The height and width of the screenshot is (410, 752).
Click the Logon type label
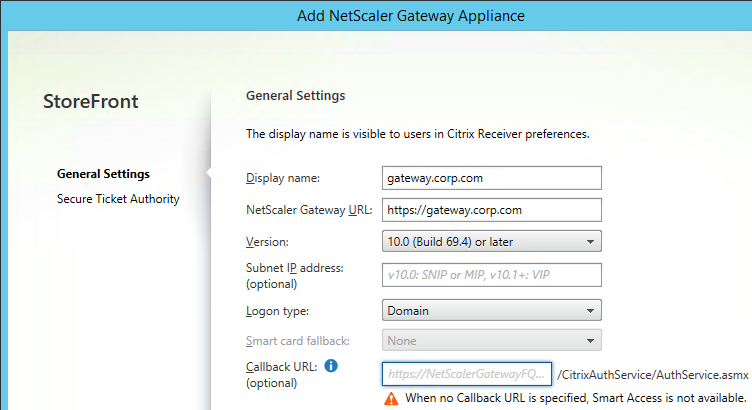tap(277, 311)
